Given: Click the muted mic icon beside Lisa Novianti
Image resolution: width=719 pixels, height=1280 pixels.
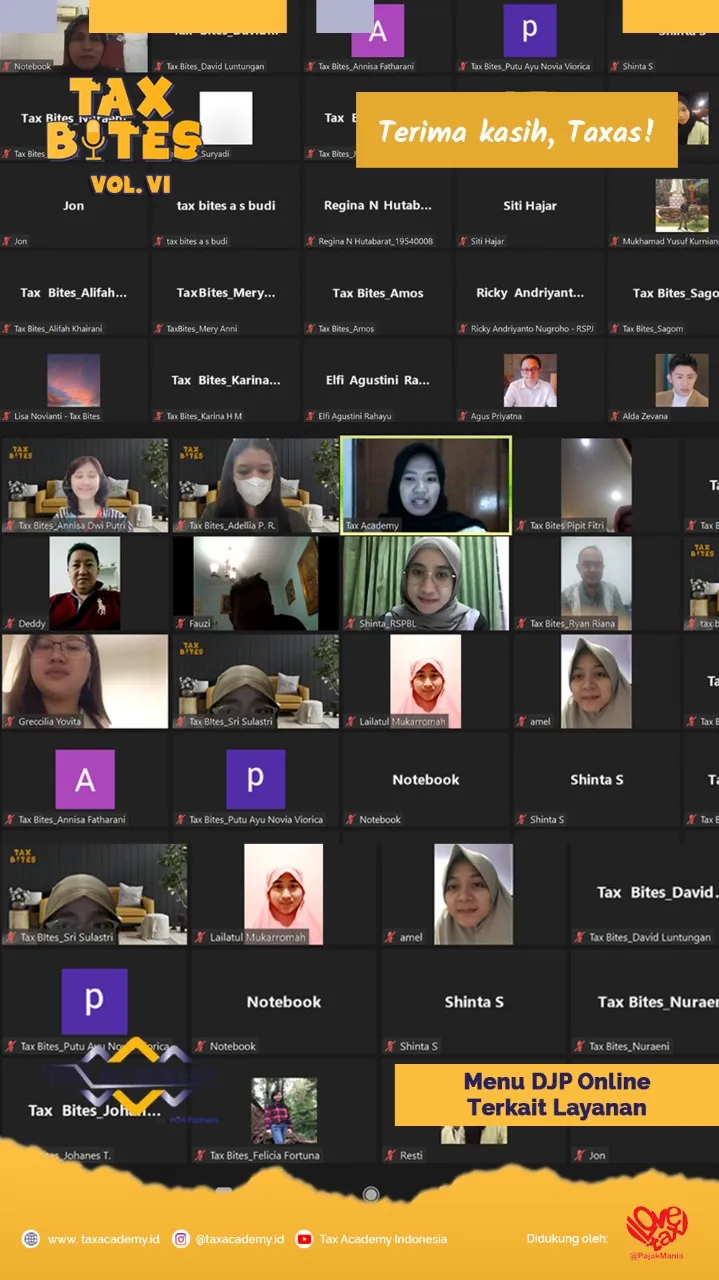Looking at the screenshot, I should 7,416.
